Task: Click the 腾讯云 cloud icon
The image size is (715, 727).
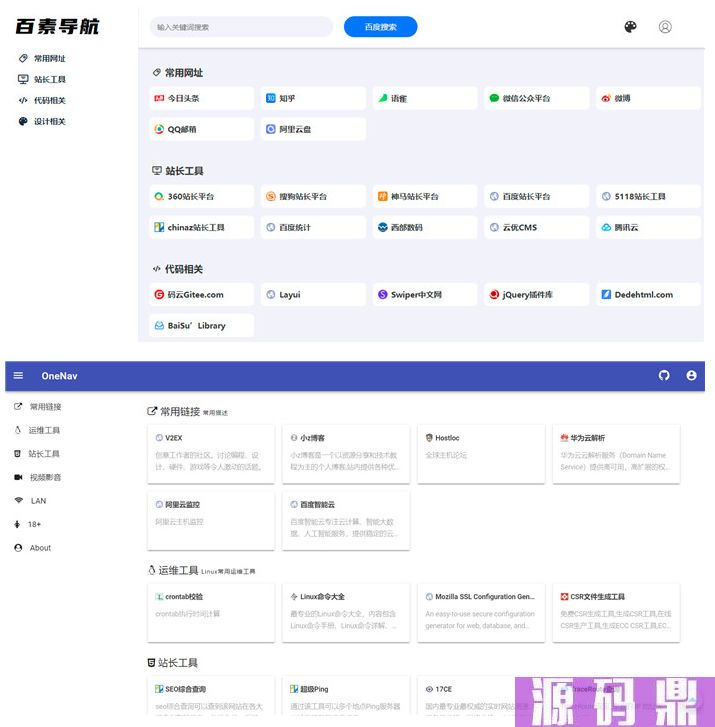Action: pyautogui.click(x=606, y=227)
